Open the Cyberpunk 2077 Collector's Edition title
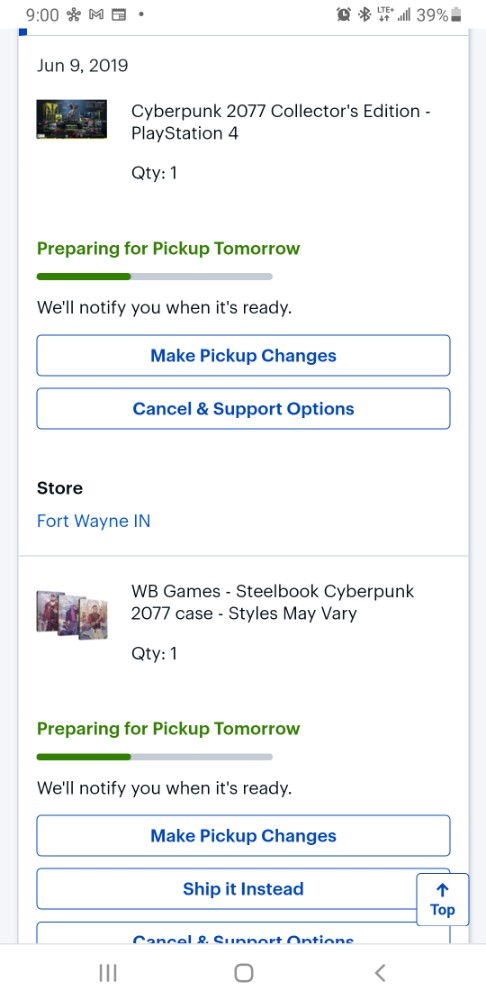 tap(281, 122)
